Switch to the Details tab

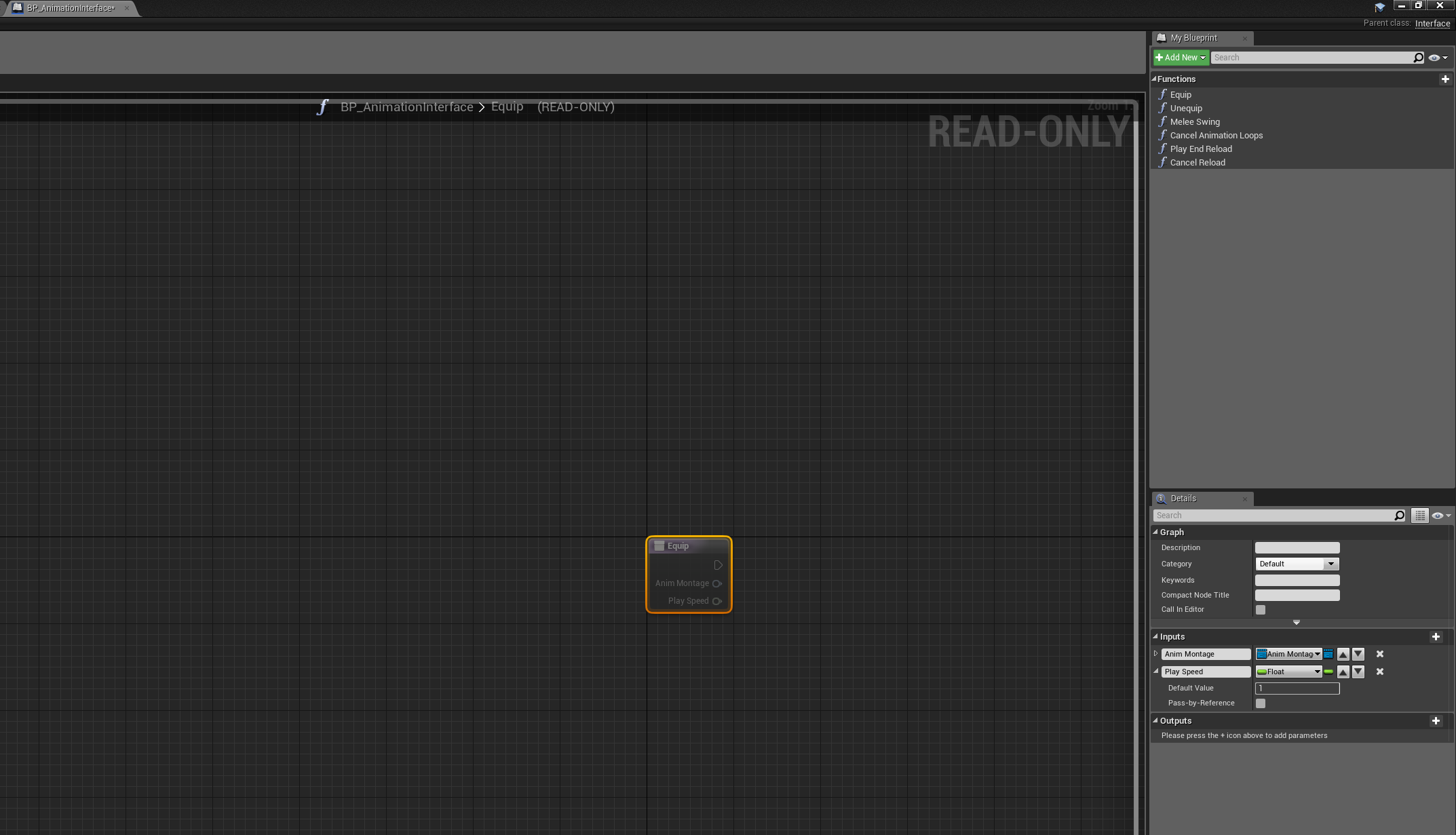coord(1183,499)
